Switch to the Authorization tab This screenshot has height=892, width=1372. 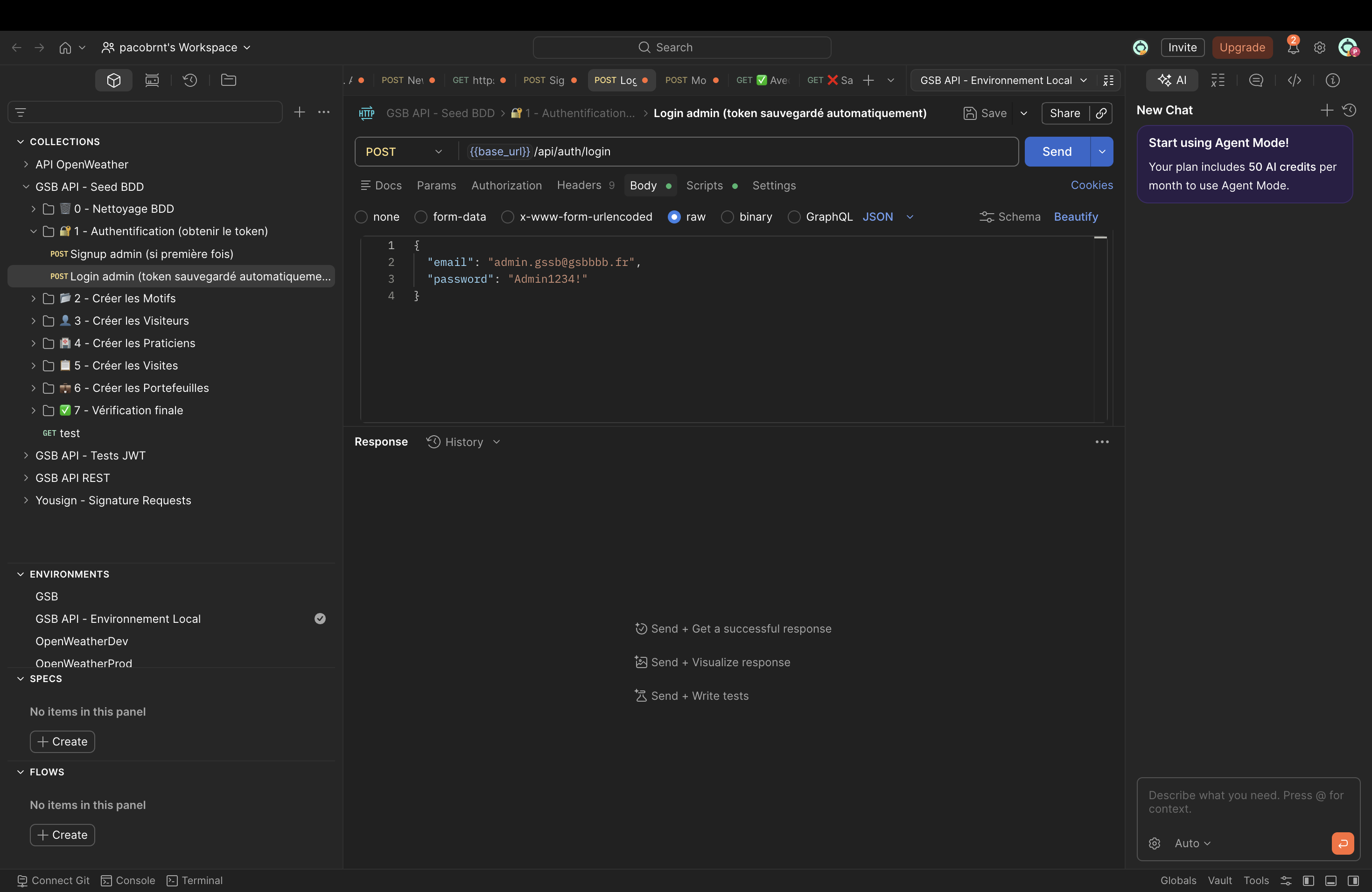pos(506,186)
